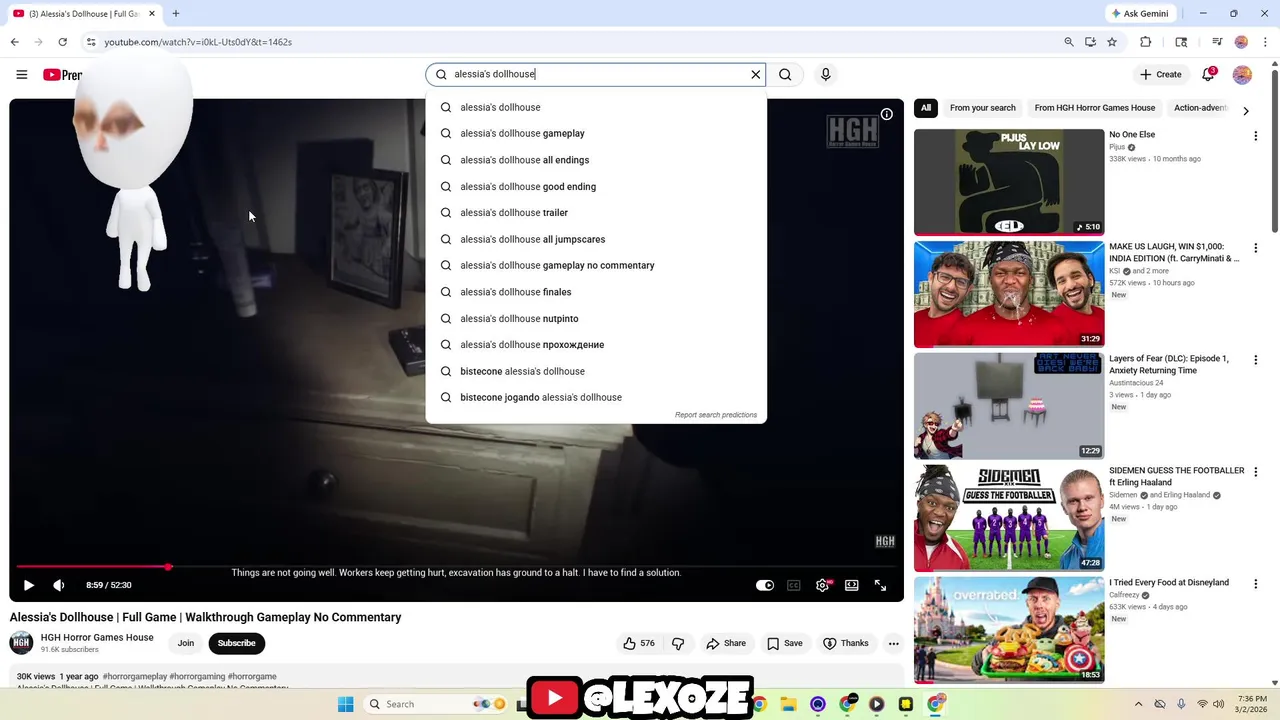Open the Chrome media controls icon
The width and height of the screenshot is (1280, 720).
[1217, 42]
